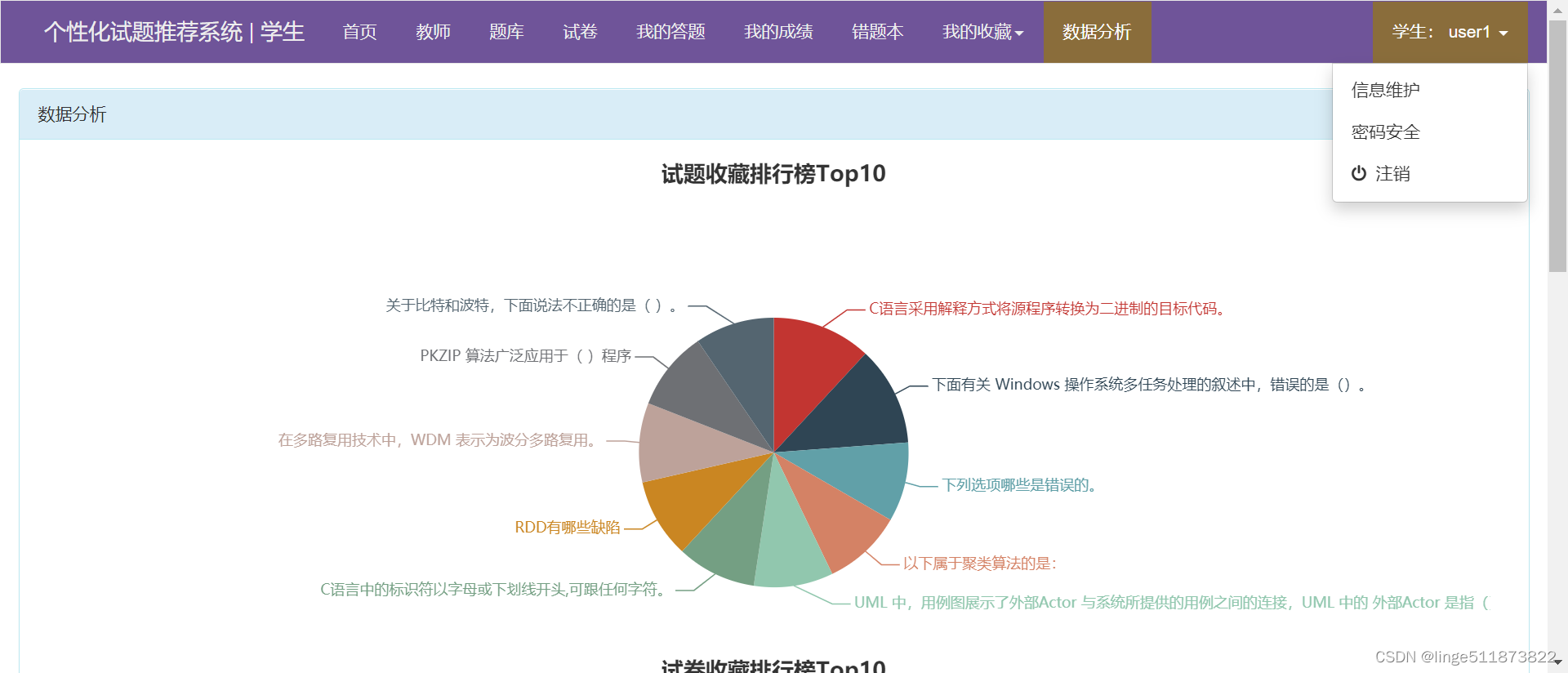Navigate to 试卷 page
Viewport: 1568px width, 673px height.
pyautogui.click(x=580, y=32)
